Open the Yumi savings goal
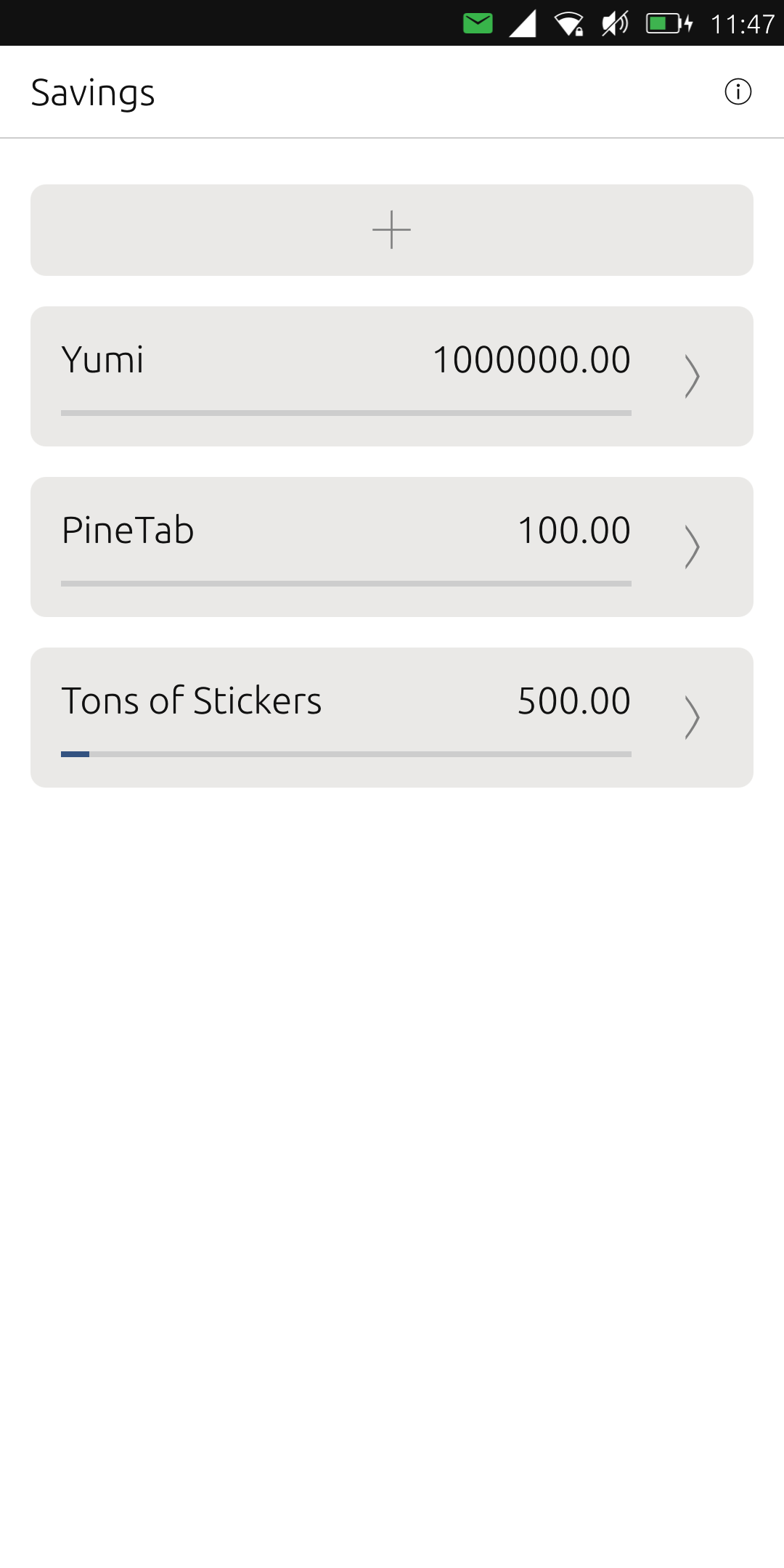This screenshot has width=784, height=1568. [x=103, y=359]
